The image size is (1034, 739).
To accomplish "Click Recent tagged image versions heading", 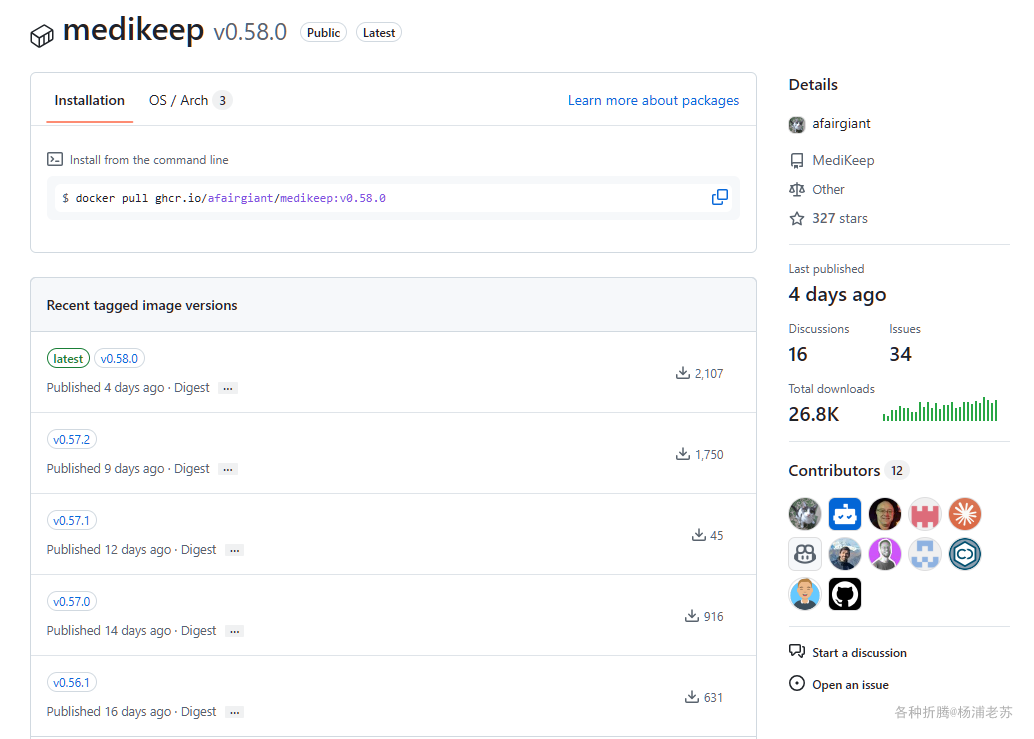I will pyautogui.click(x=142, y=305).
